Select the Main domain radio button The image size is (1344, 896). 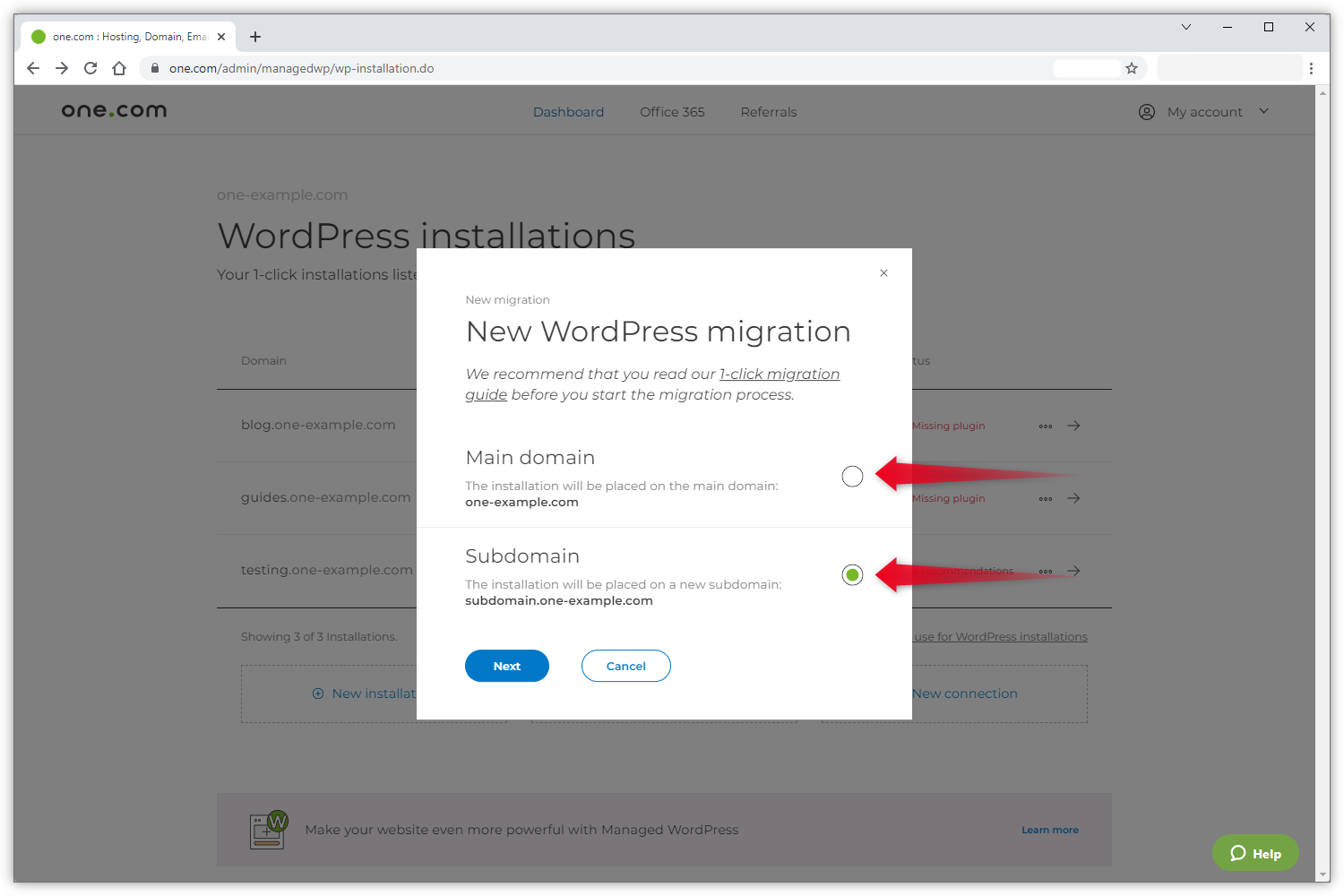click(852, 476)
